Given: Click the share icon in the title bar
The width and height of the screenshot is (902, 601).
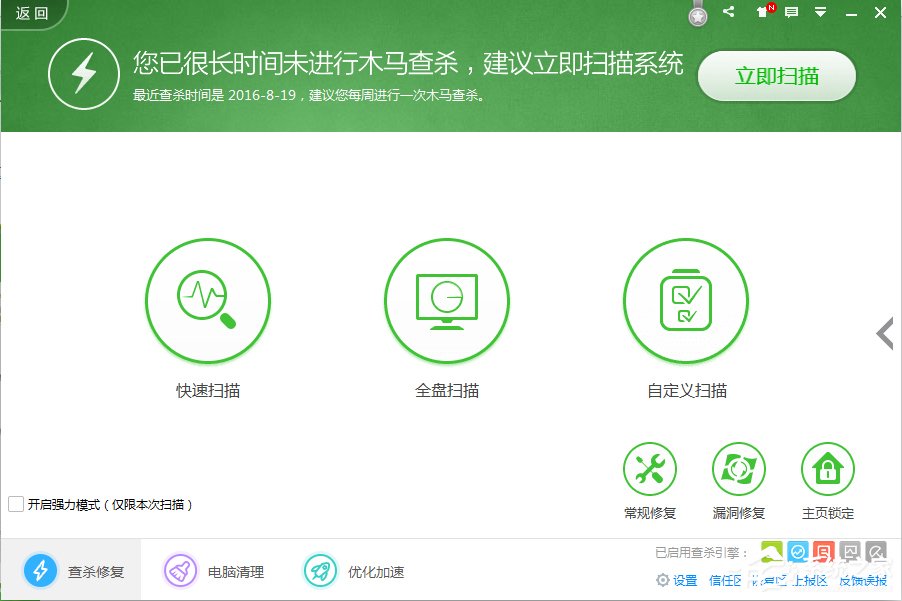Looking at the screenshot, I should click(729, 13).
